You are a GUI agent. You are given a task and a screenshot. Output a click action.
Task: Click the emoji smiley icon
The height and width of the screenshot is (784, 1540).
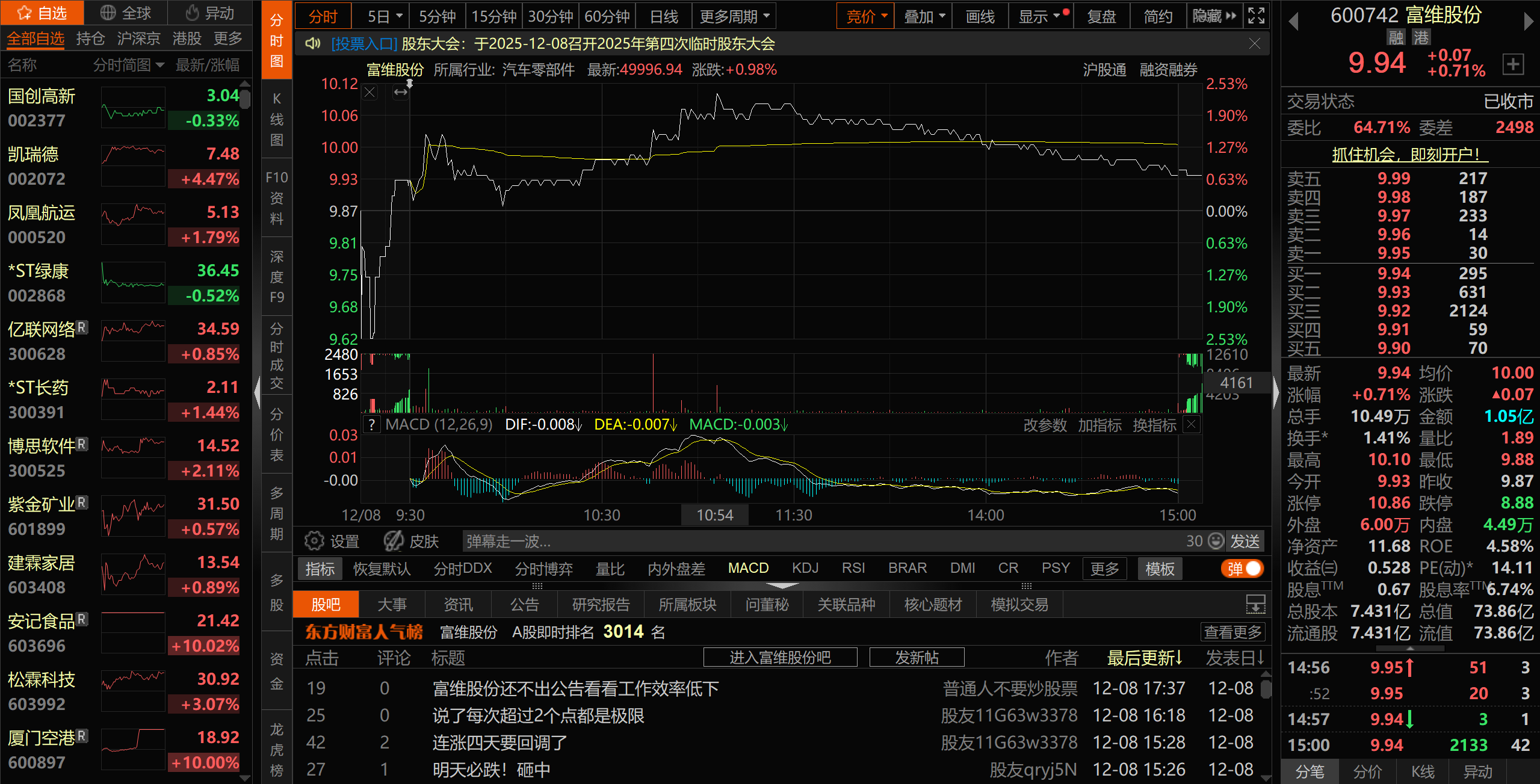1216,541
